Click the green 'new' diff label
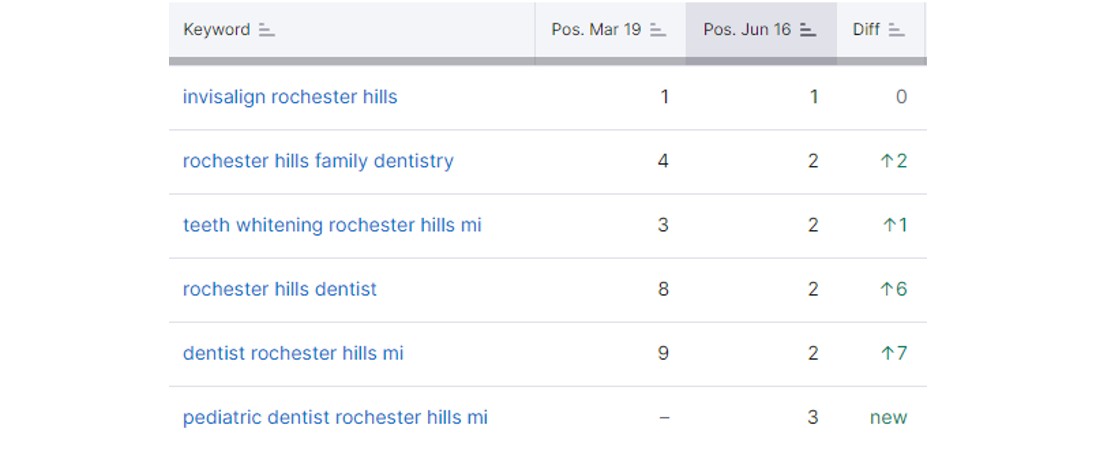1100x450 pixels. (888, 418)
